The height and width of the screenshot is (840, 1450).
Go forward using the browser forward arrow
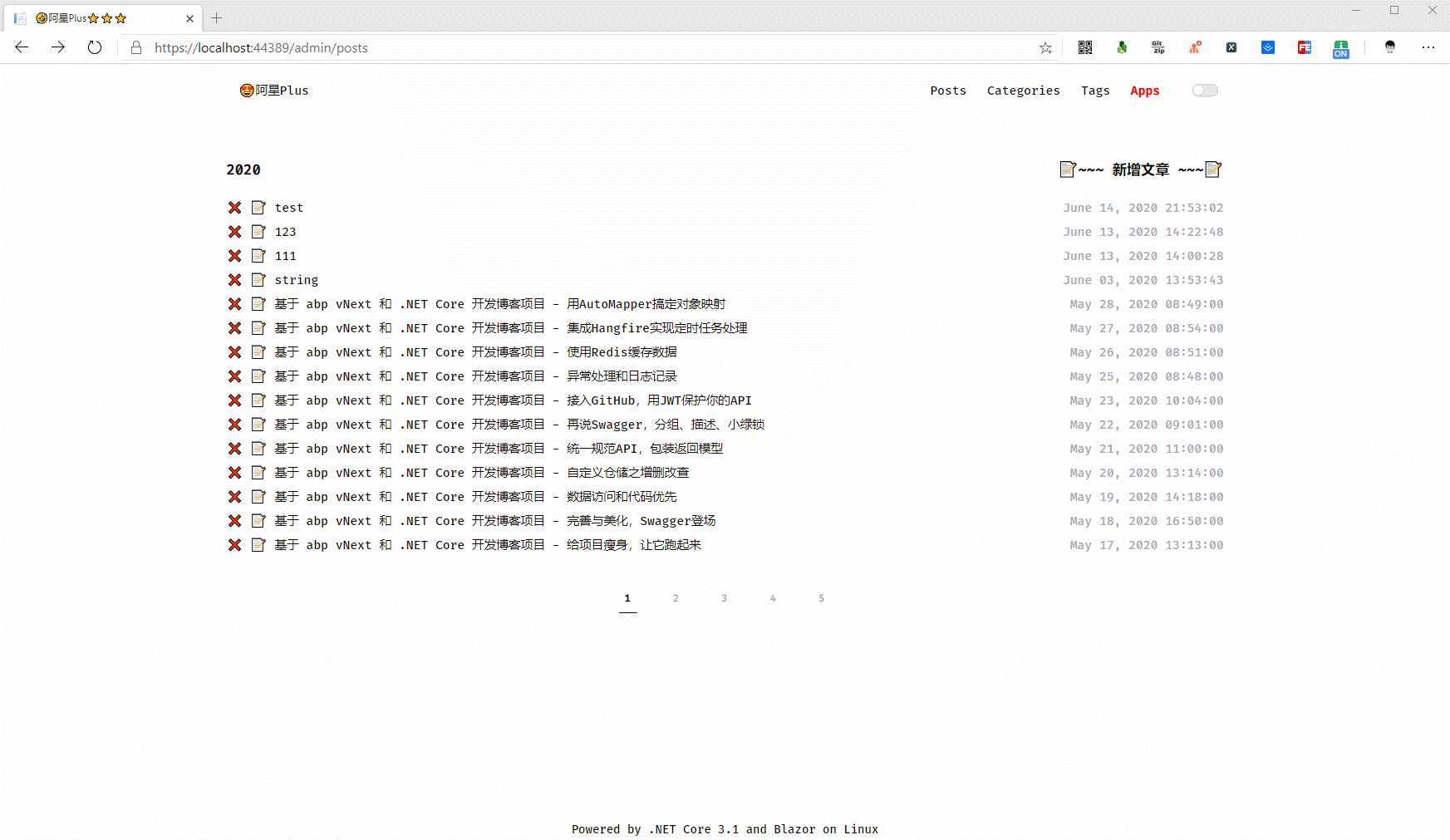coord(58,47)
